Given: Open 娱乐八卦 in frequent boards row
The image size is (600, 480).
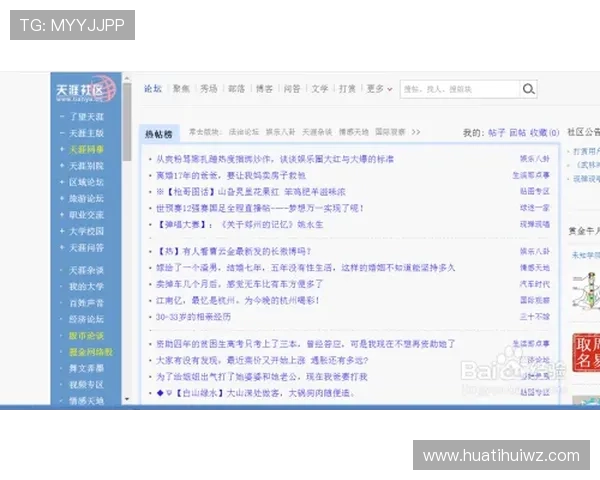Looking at the screenshot, I should [280, 132].
